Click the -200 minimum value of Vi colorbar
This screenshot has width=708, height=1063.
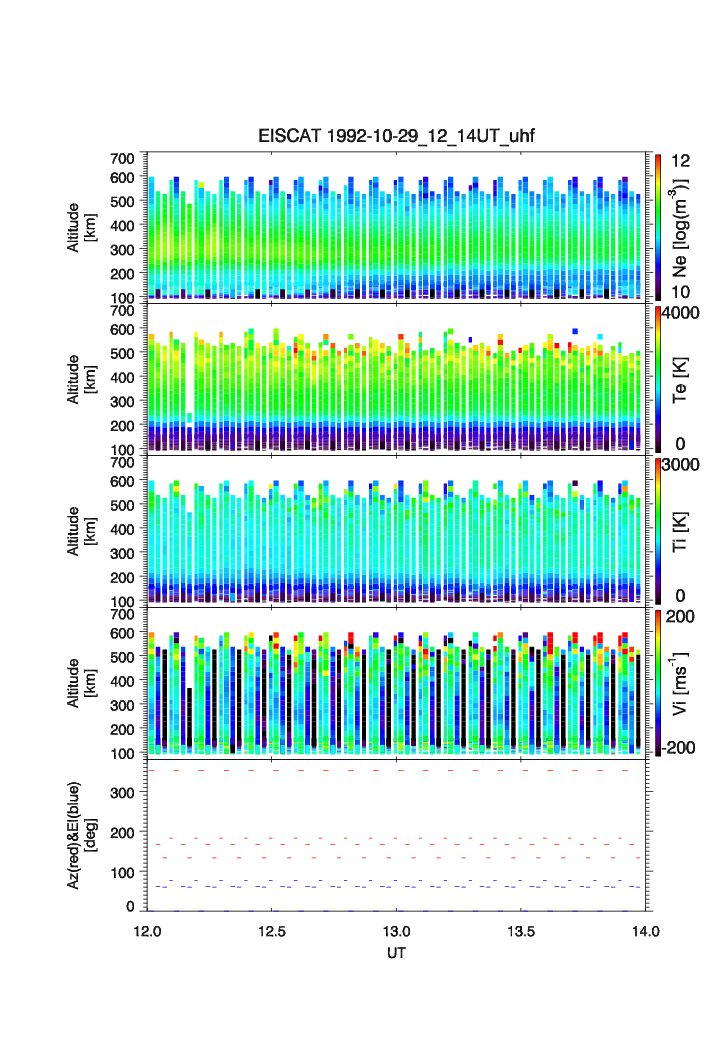pyautogui.click(x=680, y=748)
